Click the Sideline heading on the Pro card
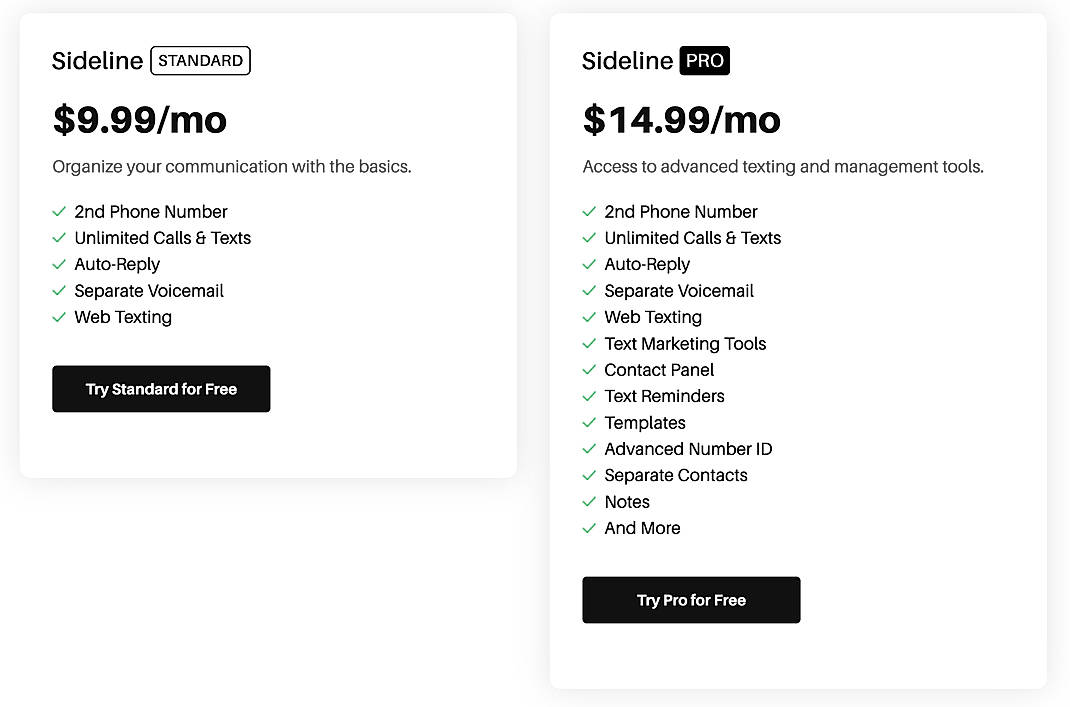 point(627,61)
